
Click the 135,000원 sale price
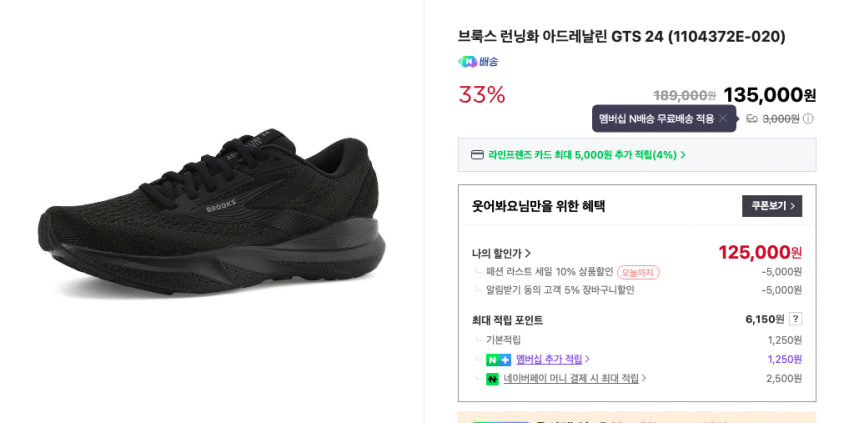[x=769, y=95]
